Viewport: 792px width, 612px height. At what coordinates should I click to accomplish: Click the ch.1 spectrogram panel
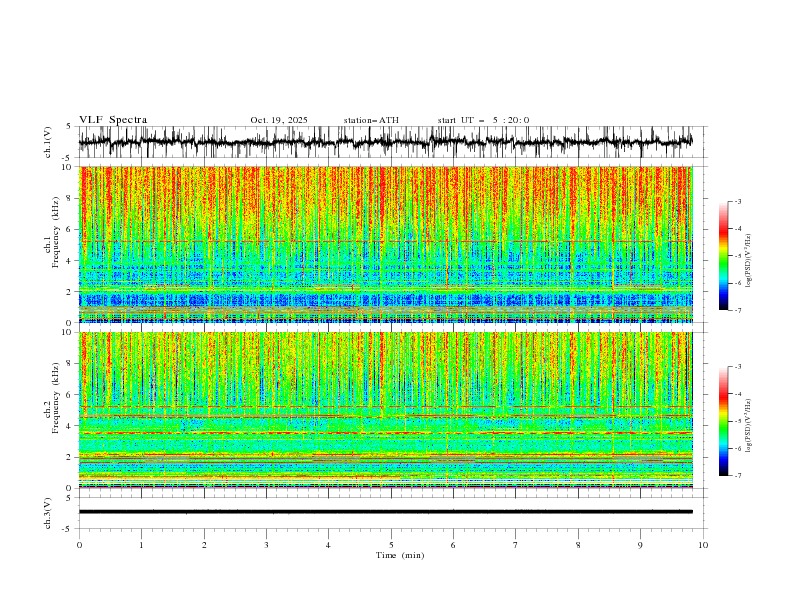coord(386,244)
